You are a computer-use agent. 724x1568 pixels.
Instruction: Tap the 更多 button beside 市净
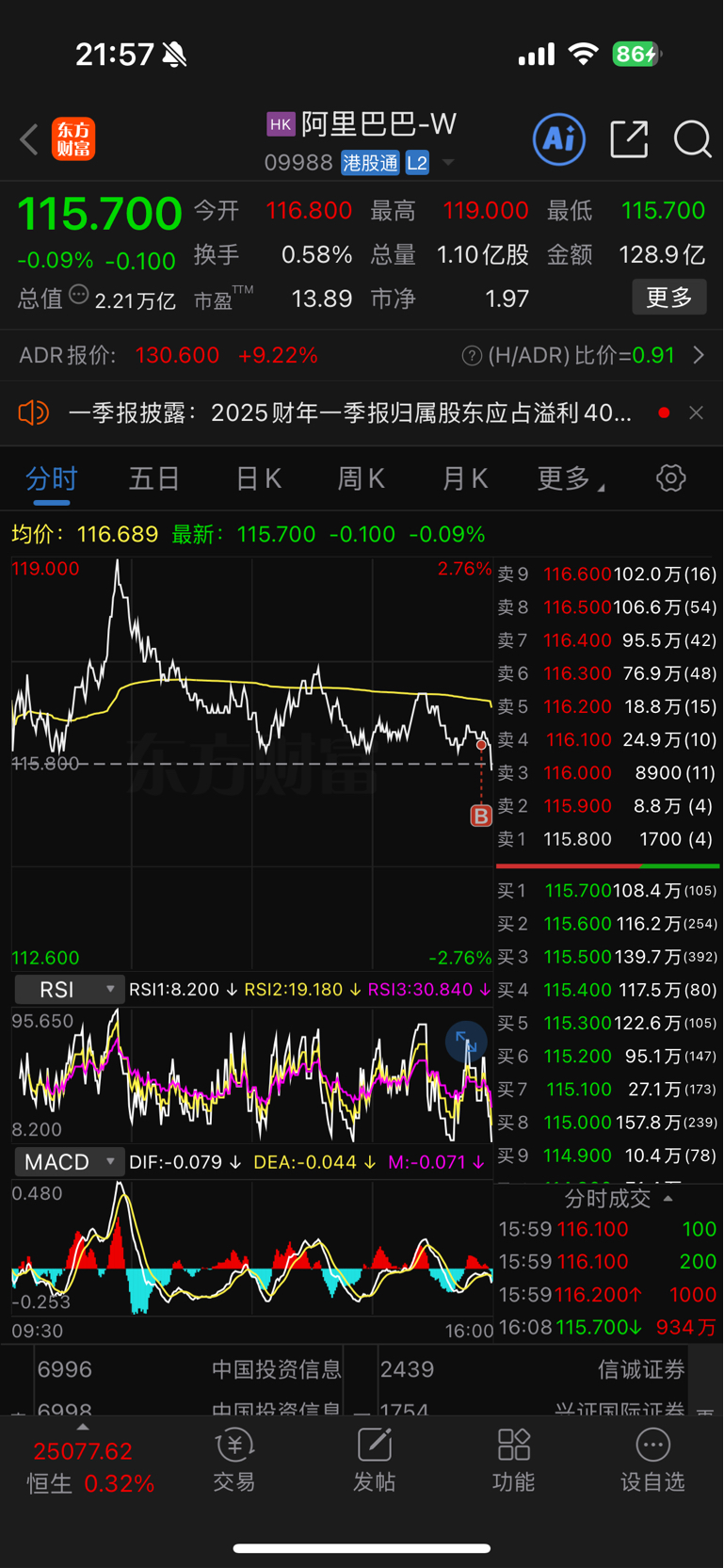669,298
